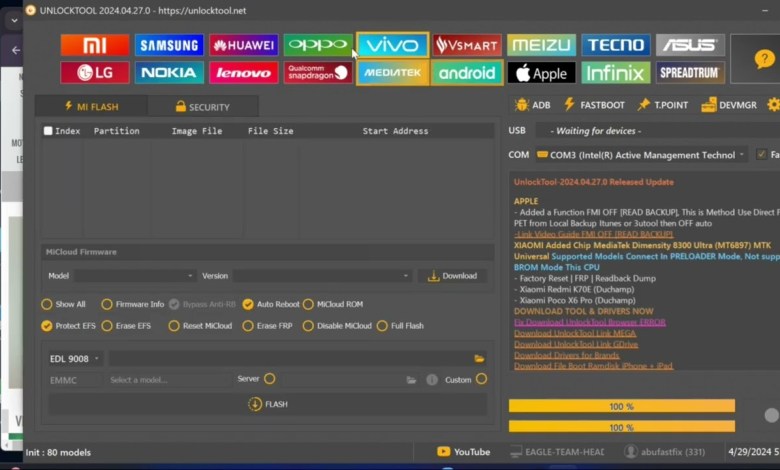
Task: Switch to the SECURITY tab
Action: point(202,106)
